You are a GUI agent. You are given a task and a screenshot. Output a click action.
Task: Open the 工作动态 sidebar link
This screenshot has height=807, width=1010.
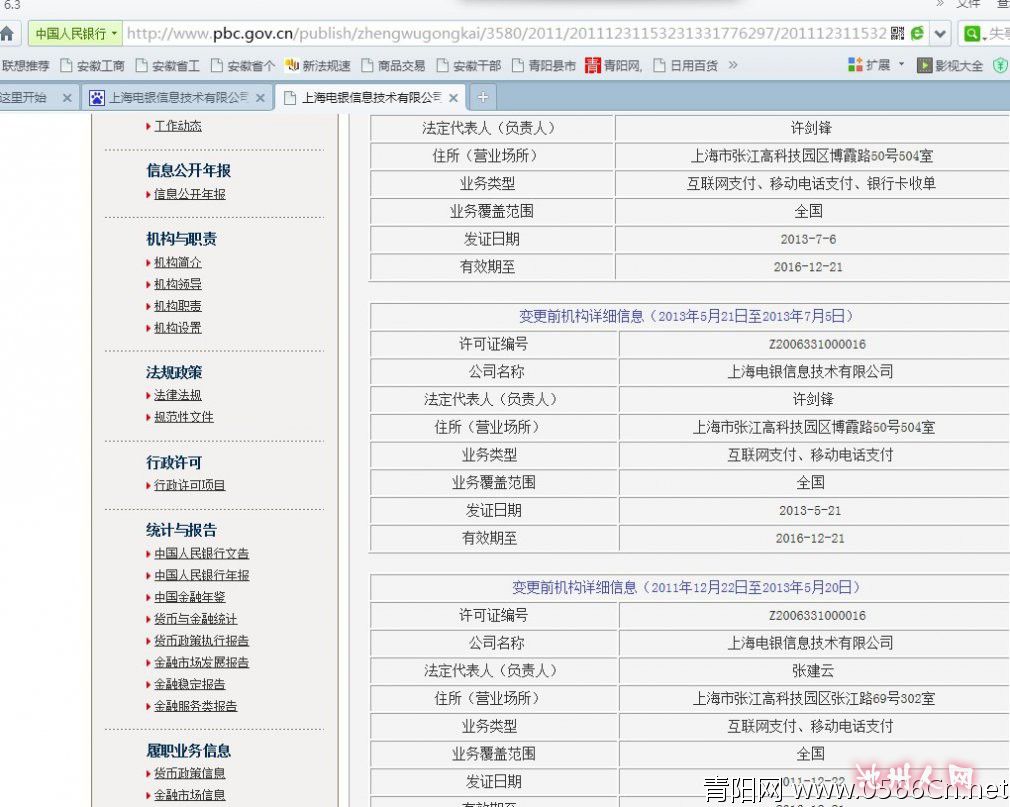pos(178,126)
